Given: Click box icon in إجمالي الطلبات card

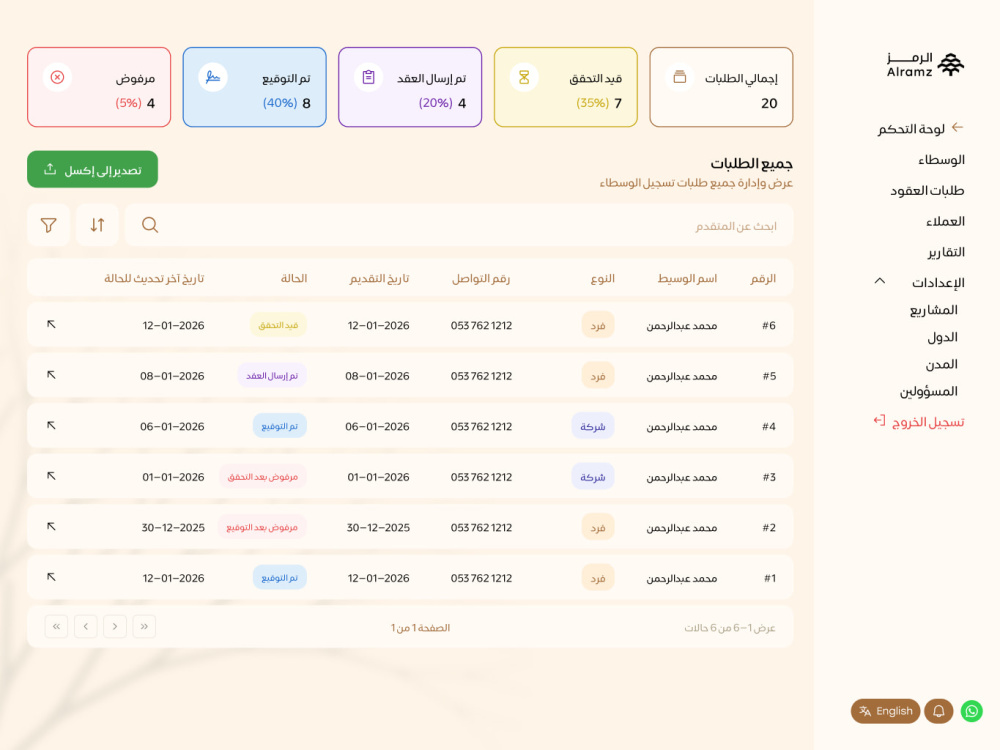Looking at the screenshot, I should 680,77.
